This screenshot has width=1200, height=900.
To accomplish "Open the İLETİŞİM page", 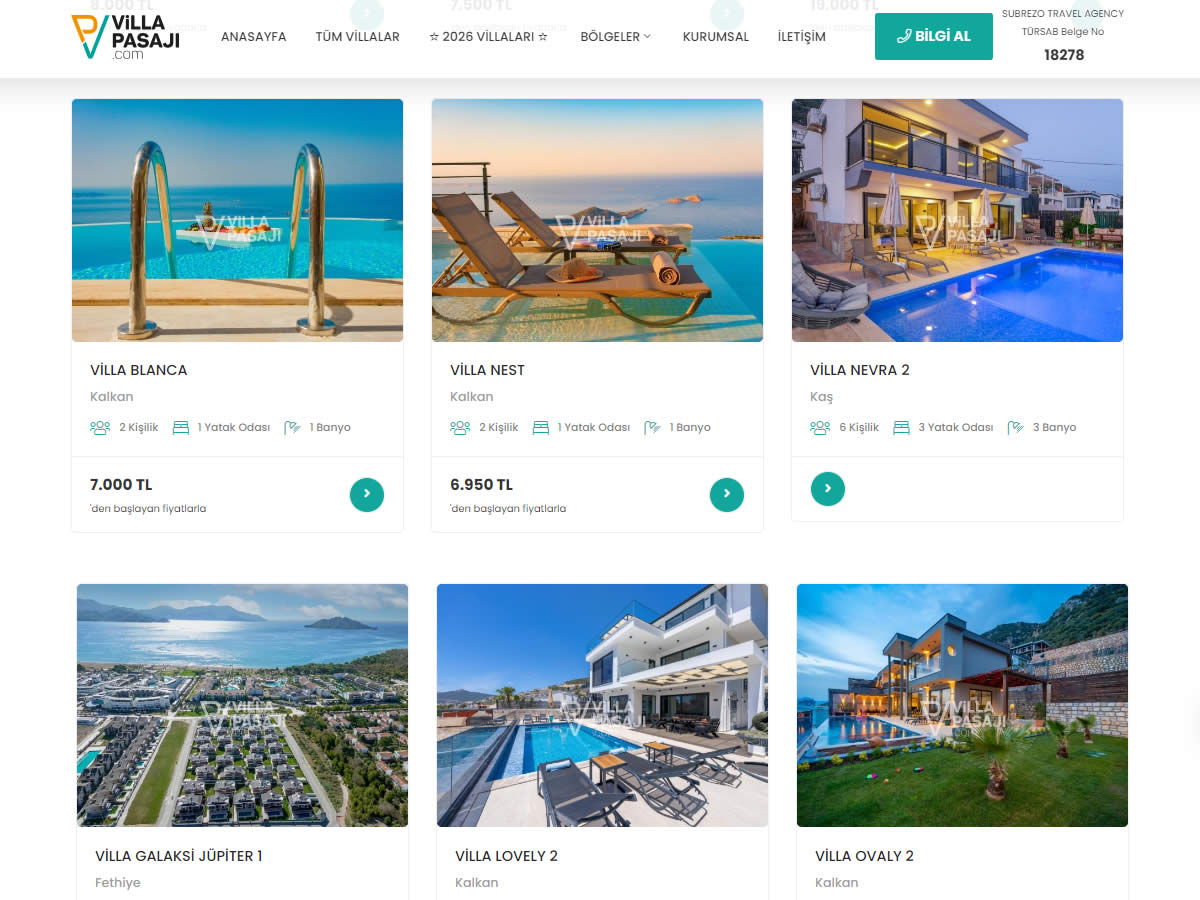I will pyautogui.click(x=802, y=37).
